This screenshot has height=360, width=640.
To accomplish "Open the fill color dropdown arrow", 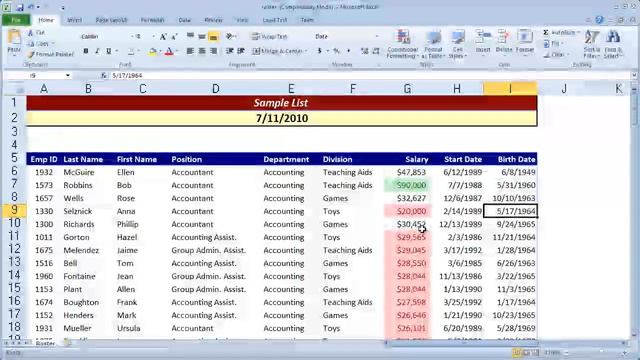I will 160,51.
